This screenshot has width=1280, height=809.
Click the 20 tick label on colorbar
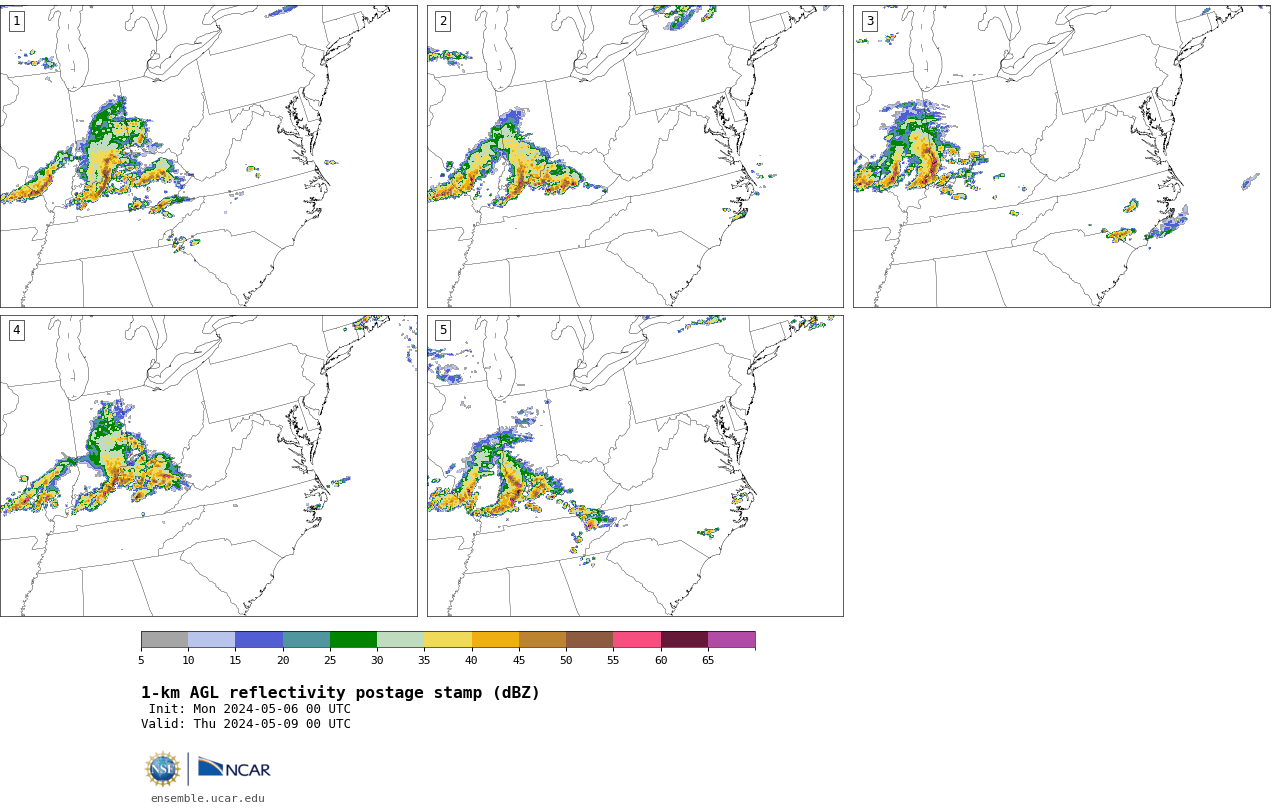(x=283, y=660)
